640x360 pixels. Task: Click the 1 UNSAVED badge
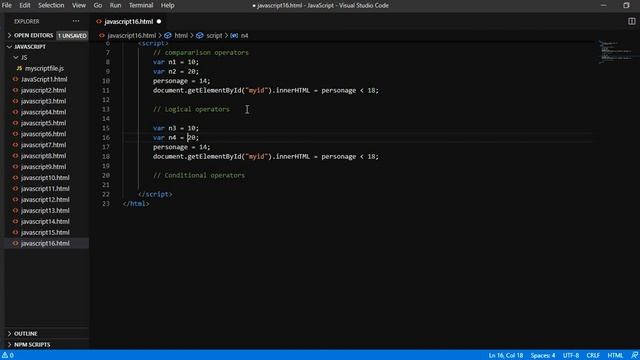72,36
